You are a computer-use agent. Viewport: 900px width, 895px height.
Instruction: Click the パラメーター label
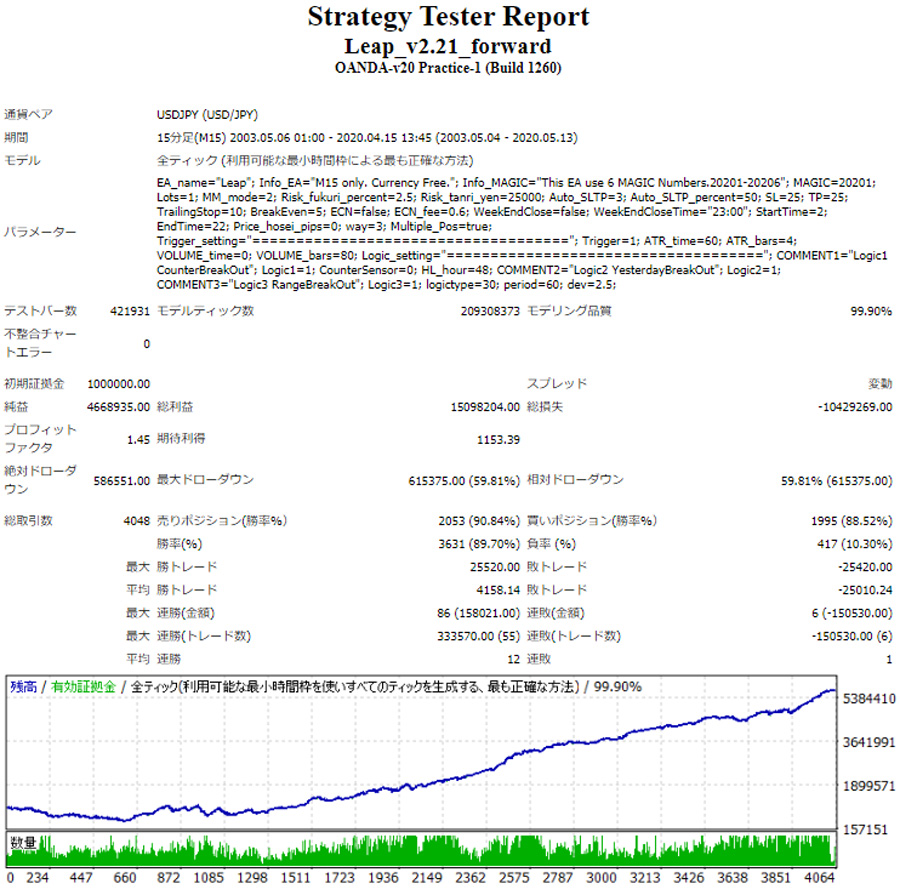[40, 232]
